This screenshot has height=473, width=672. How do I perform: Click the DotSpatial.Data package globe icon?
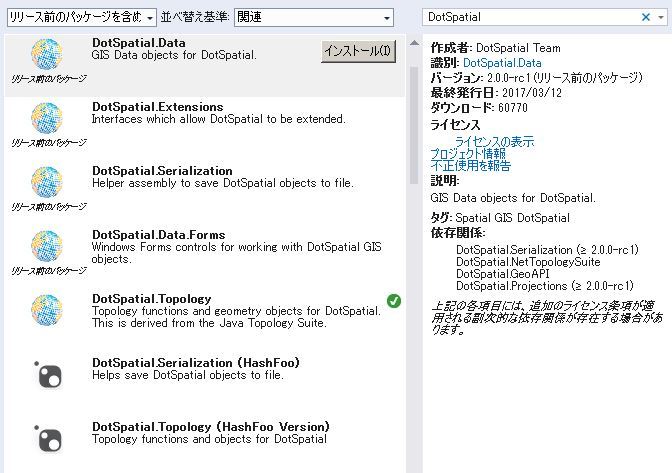click(47, 54)
